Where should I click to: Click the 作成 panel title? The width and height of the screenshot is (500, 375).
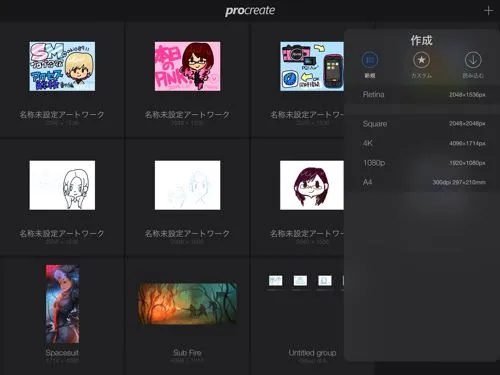(x=421, y=40)
